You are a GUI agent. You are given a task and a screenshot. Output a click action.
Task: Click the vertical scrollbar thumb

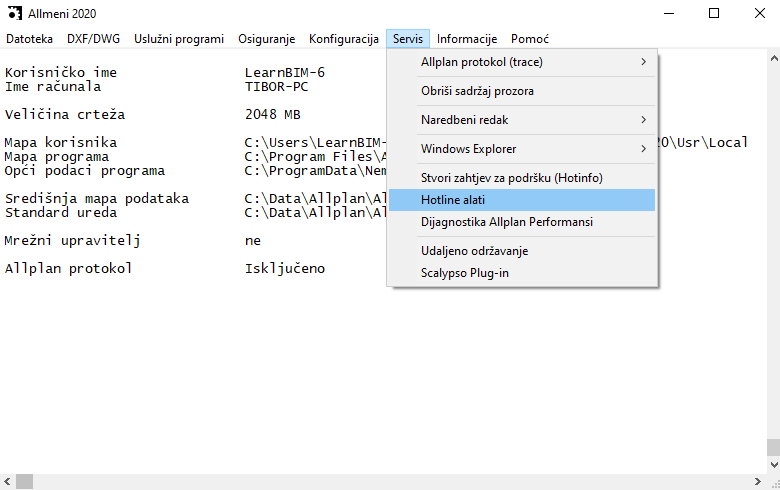click(774, 447)
